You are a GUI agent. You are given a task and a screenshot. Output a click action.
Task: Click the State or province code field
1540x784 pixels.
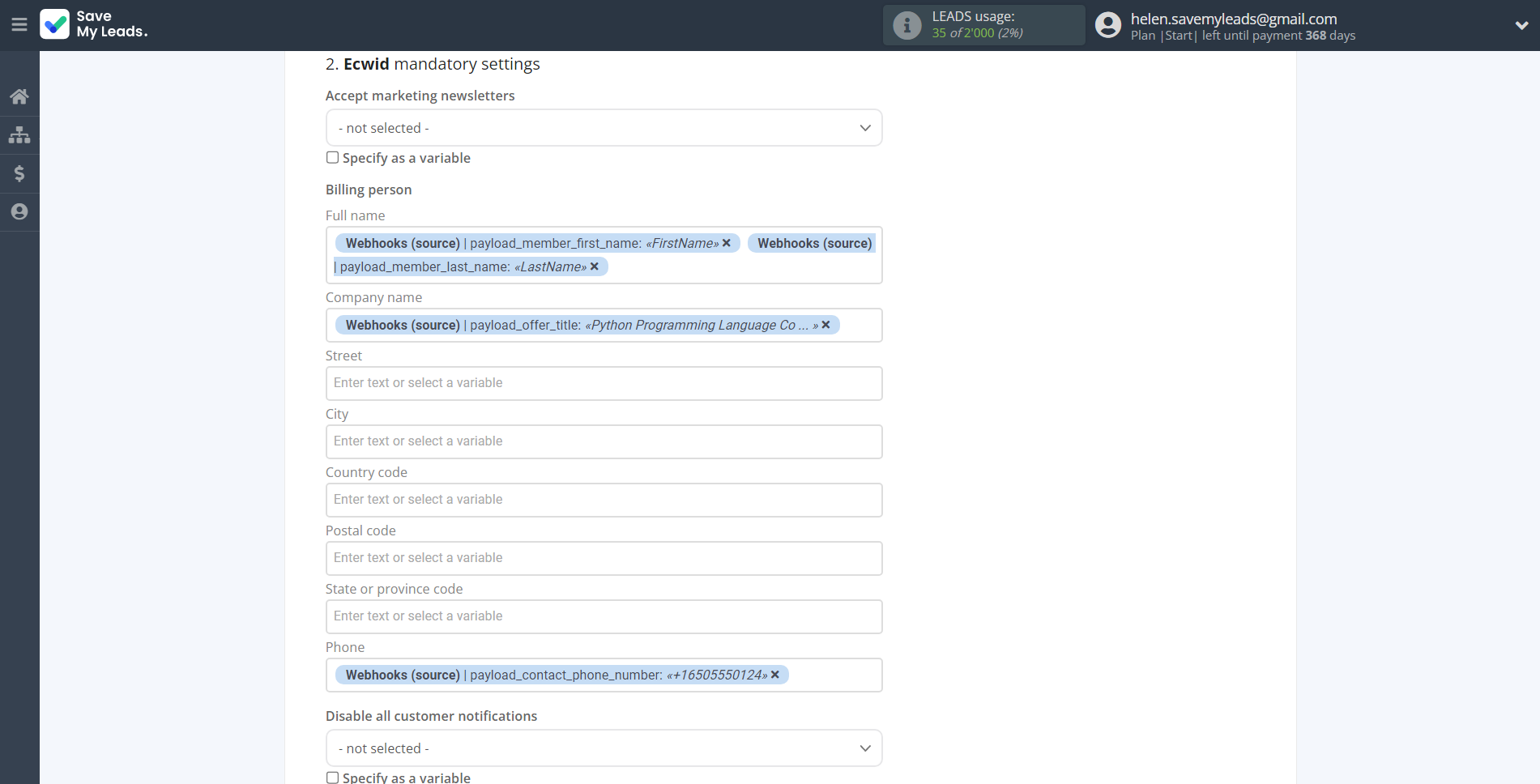tap(604, 616)
